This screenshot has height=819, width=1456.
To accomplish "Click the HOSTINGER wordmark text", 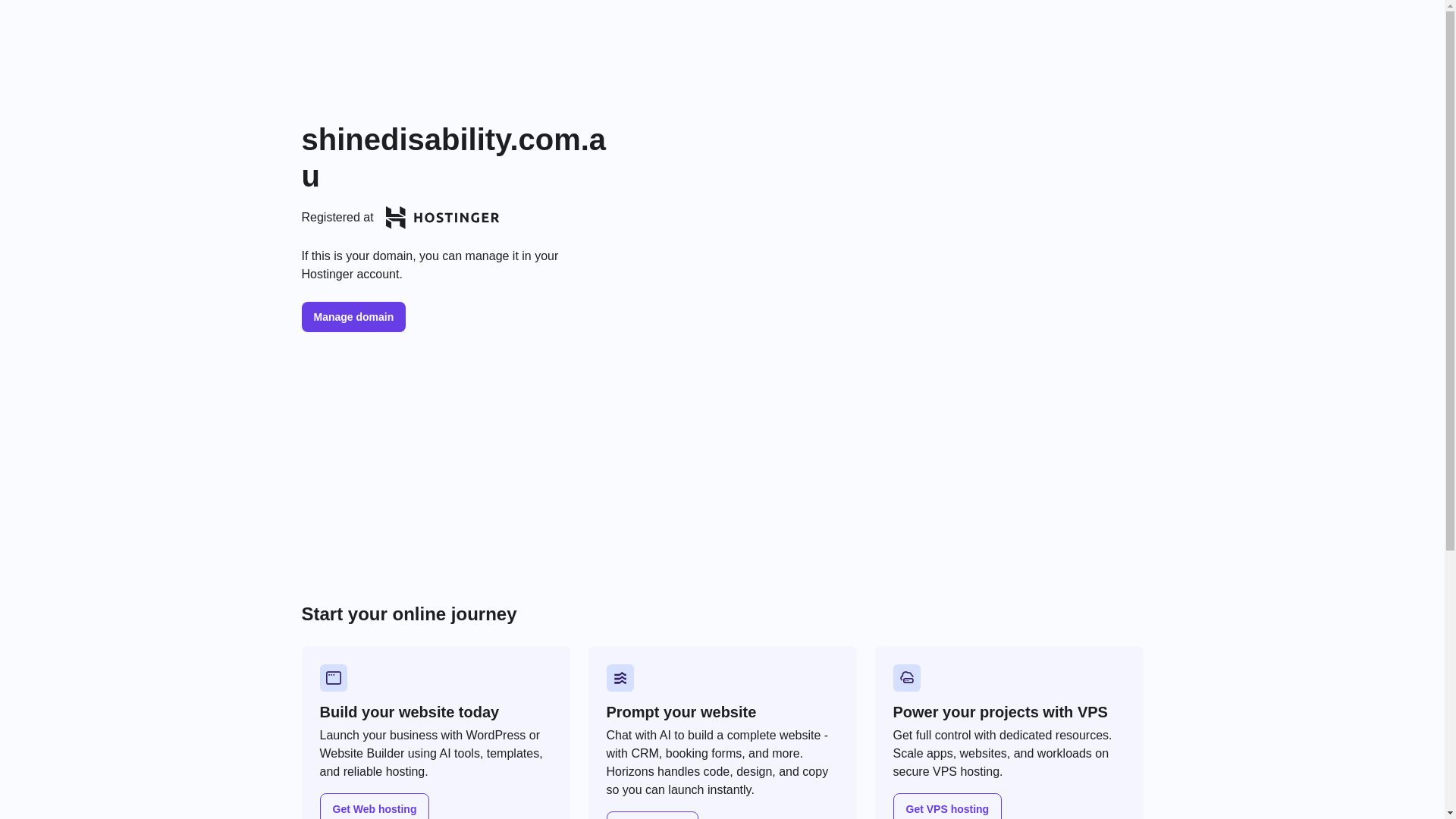I will coord(457,218).
